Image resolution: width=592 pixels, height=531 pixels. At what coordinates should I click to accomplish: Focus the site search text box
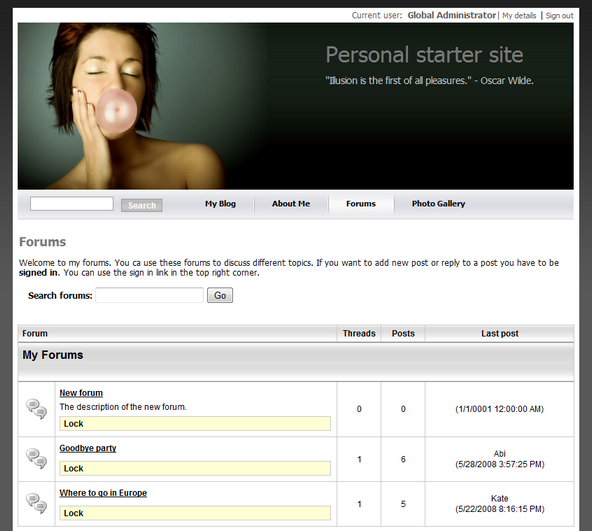pos(72,204)
